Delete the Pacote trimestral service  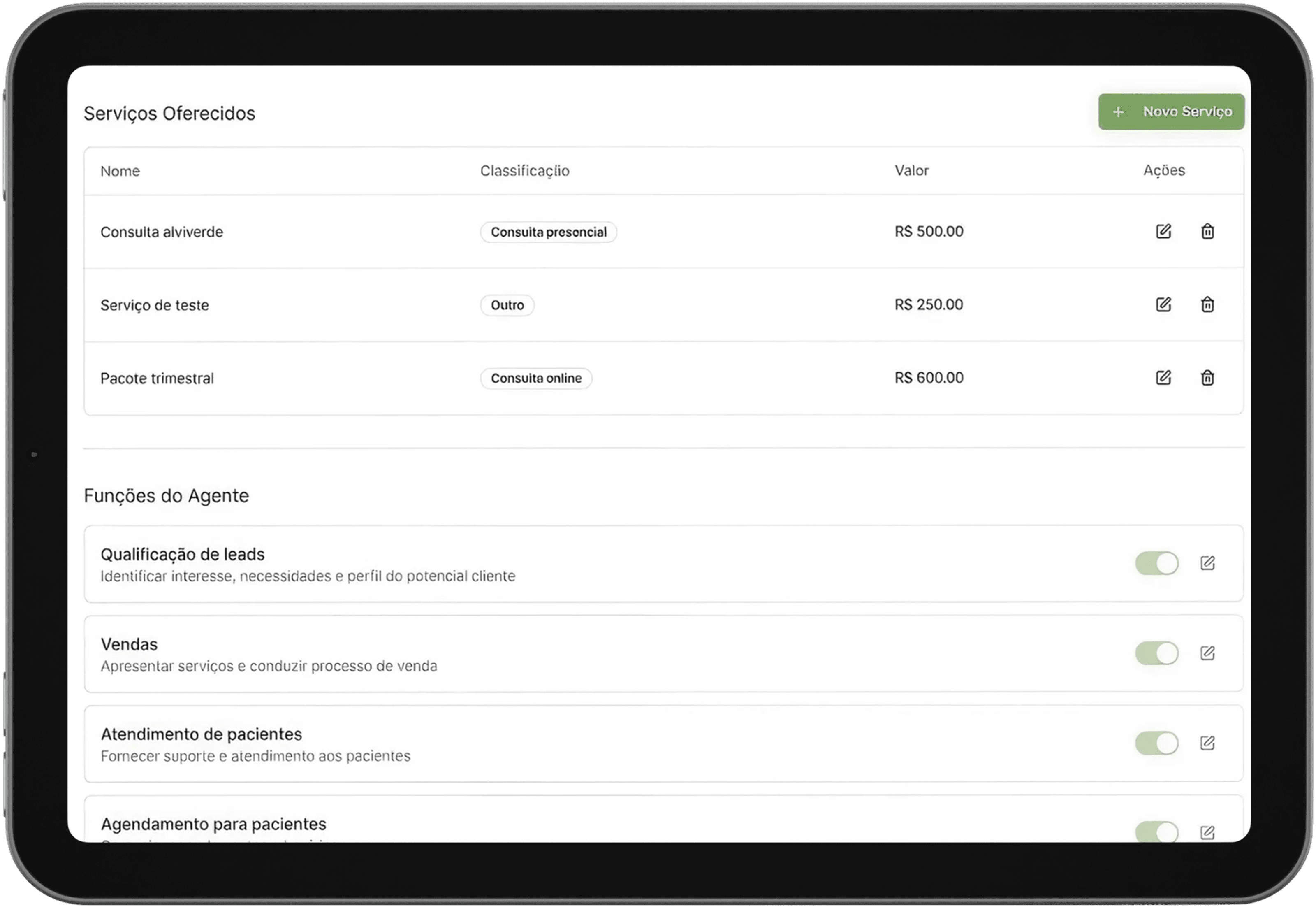click(x=1208, y=378)
